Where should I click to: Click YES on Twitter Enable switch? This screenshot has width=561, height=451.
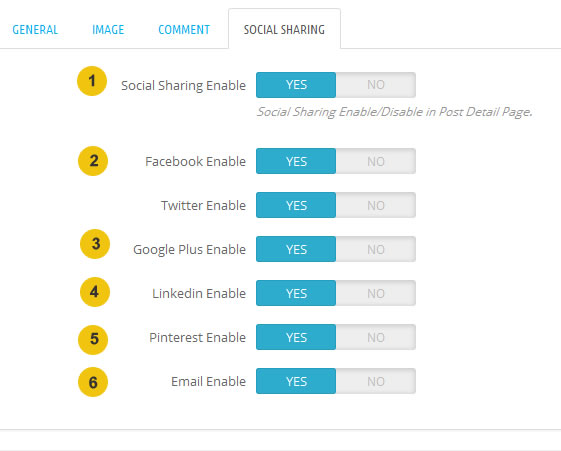point(296,205)
